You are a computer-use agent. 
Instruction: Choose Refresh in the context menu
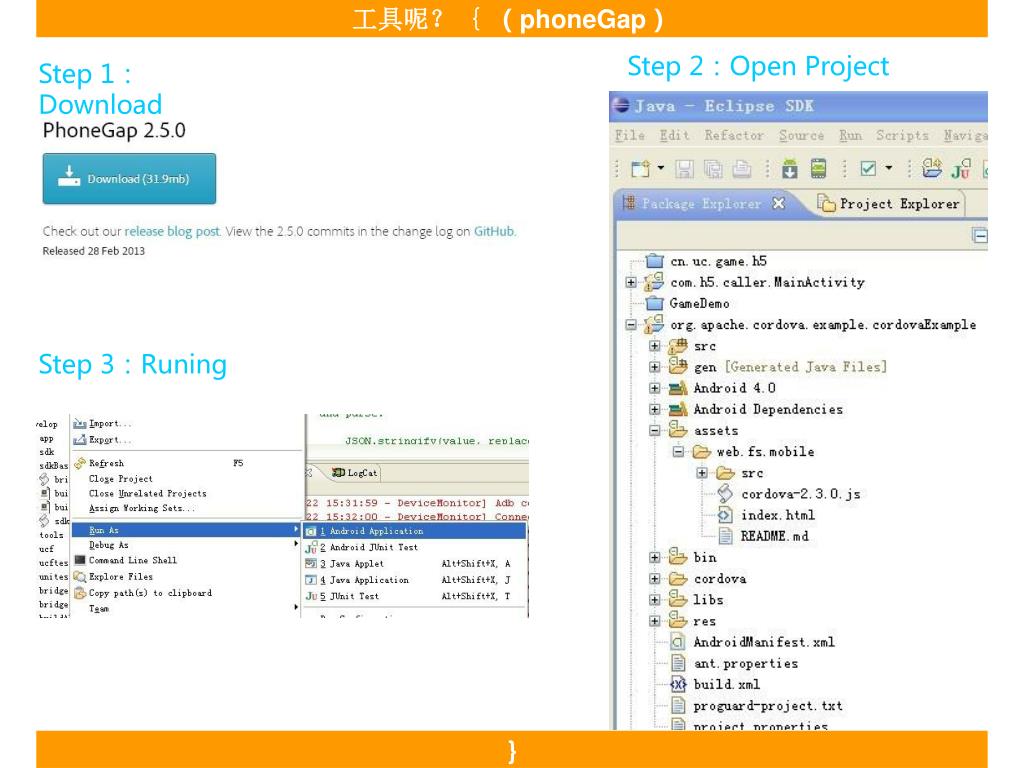106,463
